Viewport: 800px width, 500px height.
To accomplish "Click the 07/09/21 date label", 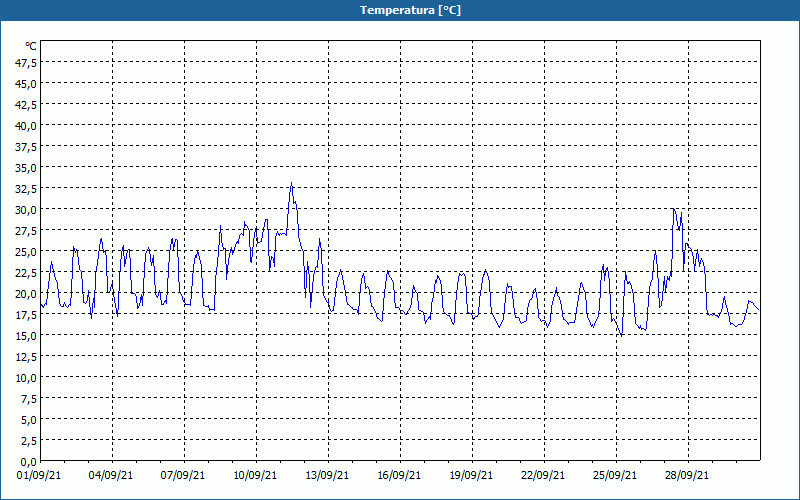I will (x=183, y=475).
